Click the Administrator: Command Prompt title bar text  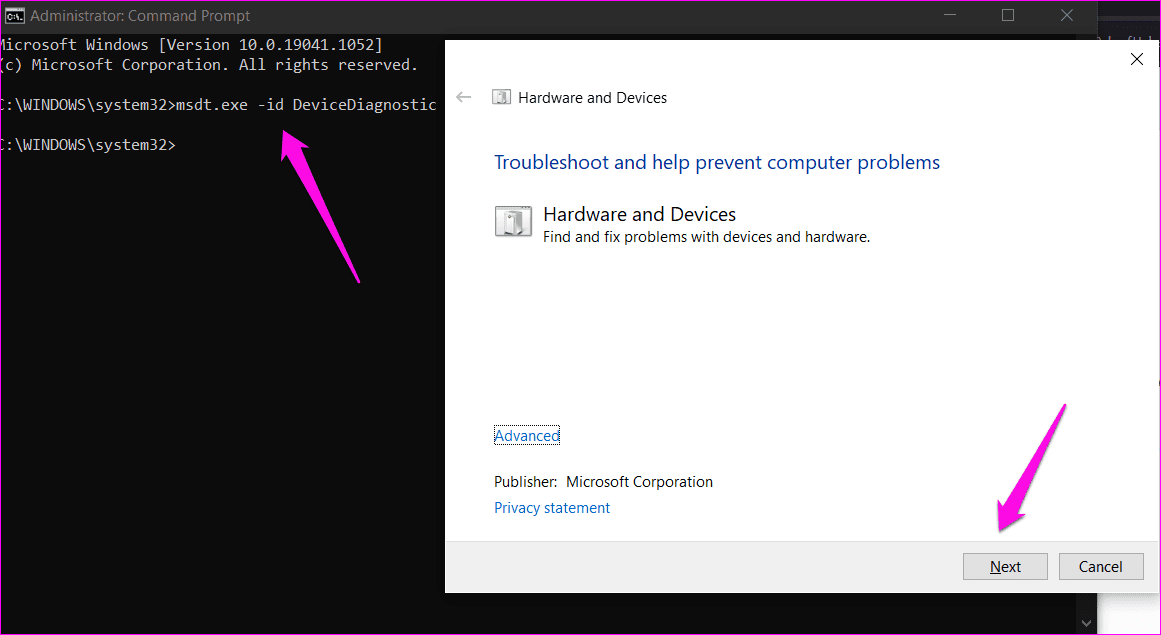[140, 16]
